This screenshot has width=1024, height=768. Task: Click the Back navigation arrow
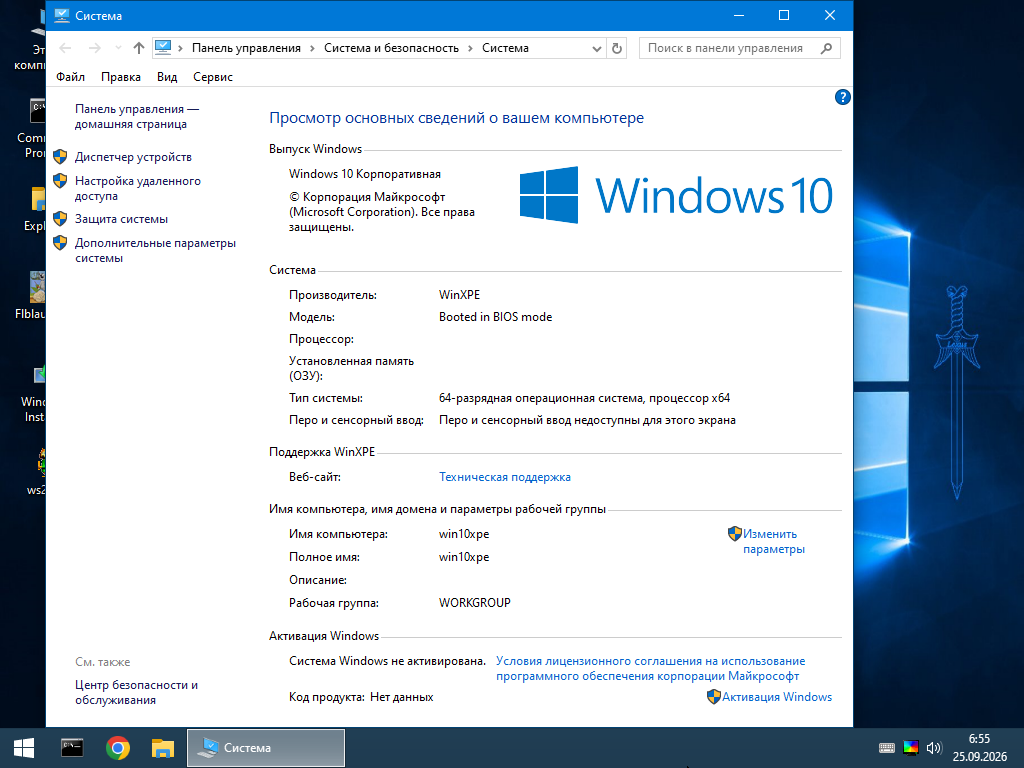point(65,48)
